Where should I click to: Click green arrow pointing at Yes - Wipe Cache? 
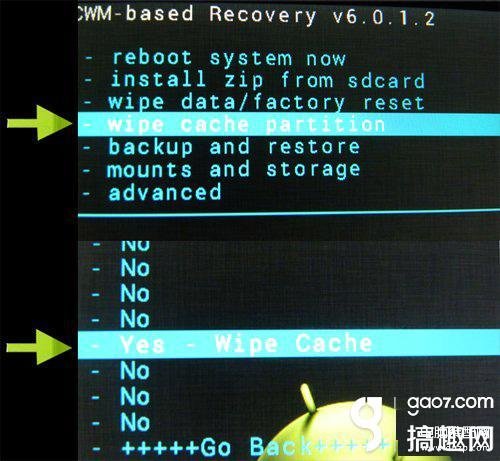(x=39, y=347)
